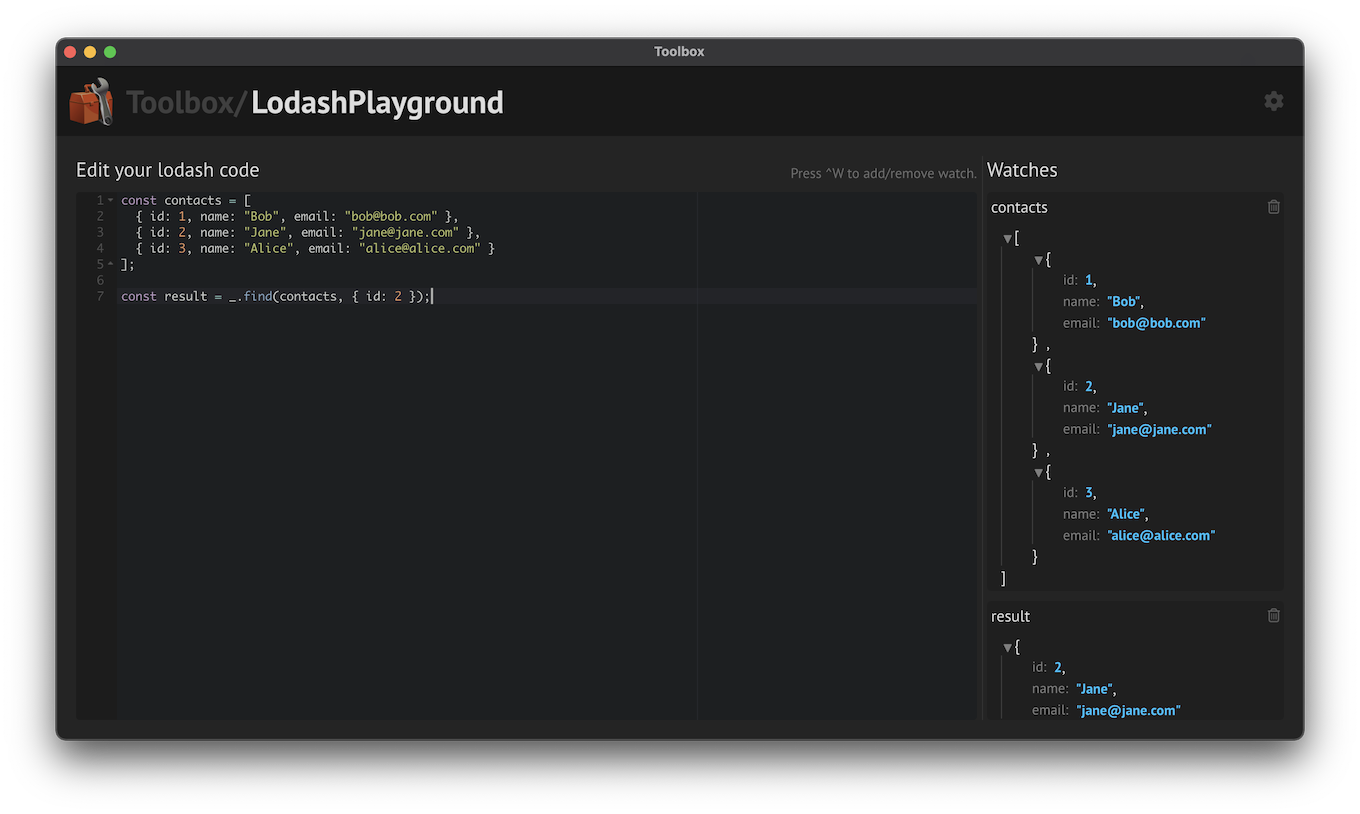
Task: Click line number 7 in the gutter
Action: click(x=100, y=296)
